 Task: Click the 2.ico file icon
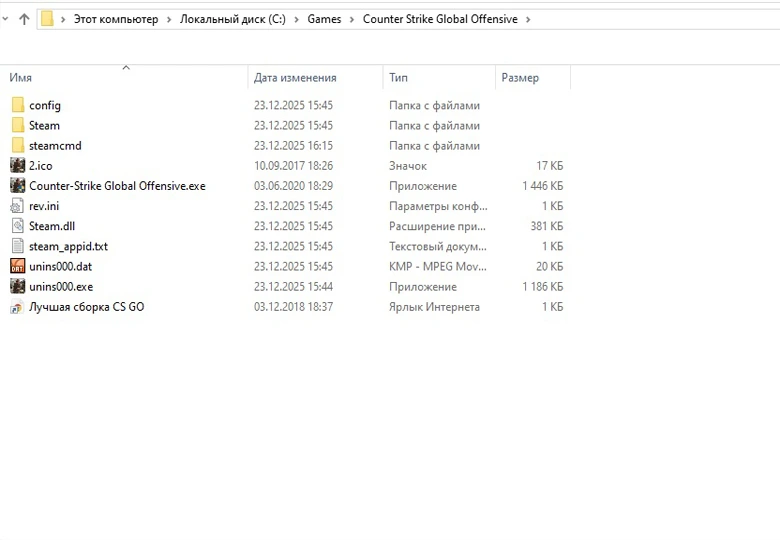(18, 166)
